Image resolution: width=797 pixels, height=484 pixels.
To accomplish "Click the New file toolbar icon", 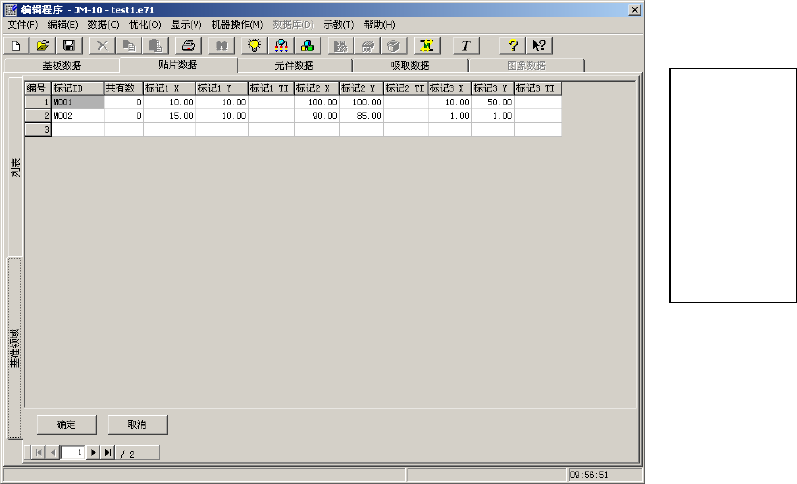I will pyautogui.click(x=16, y=46).
